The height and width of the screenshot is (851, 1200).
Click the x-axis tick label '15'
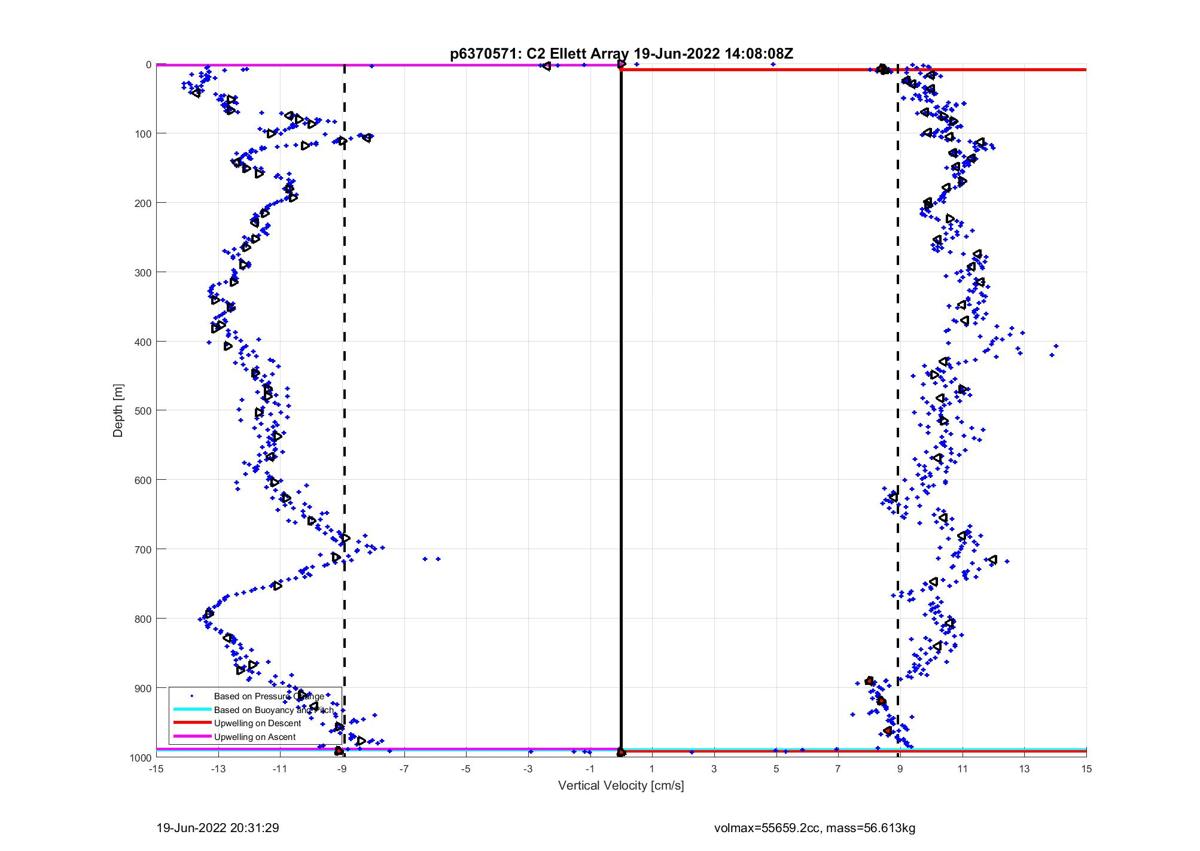tap(1086, 769)
